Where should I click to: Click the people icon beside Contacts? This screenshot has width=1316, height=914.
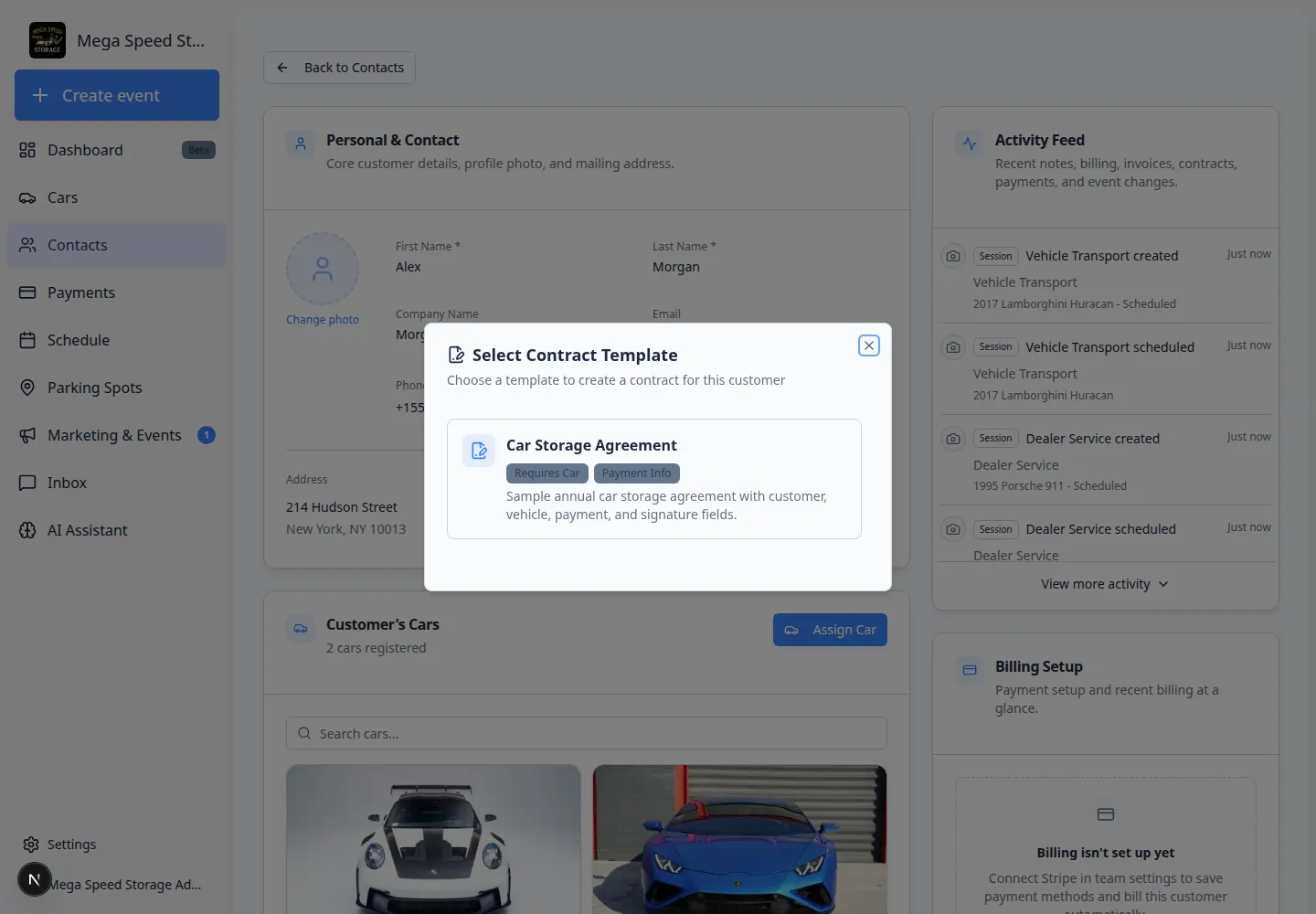(x=27, y=245)
